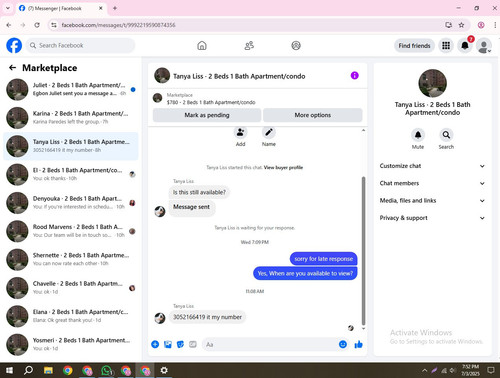Click the browser address bar URL
Screen dimensions: 500x378
click(118, 25)
